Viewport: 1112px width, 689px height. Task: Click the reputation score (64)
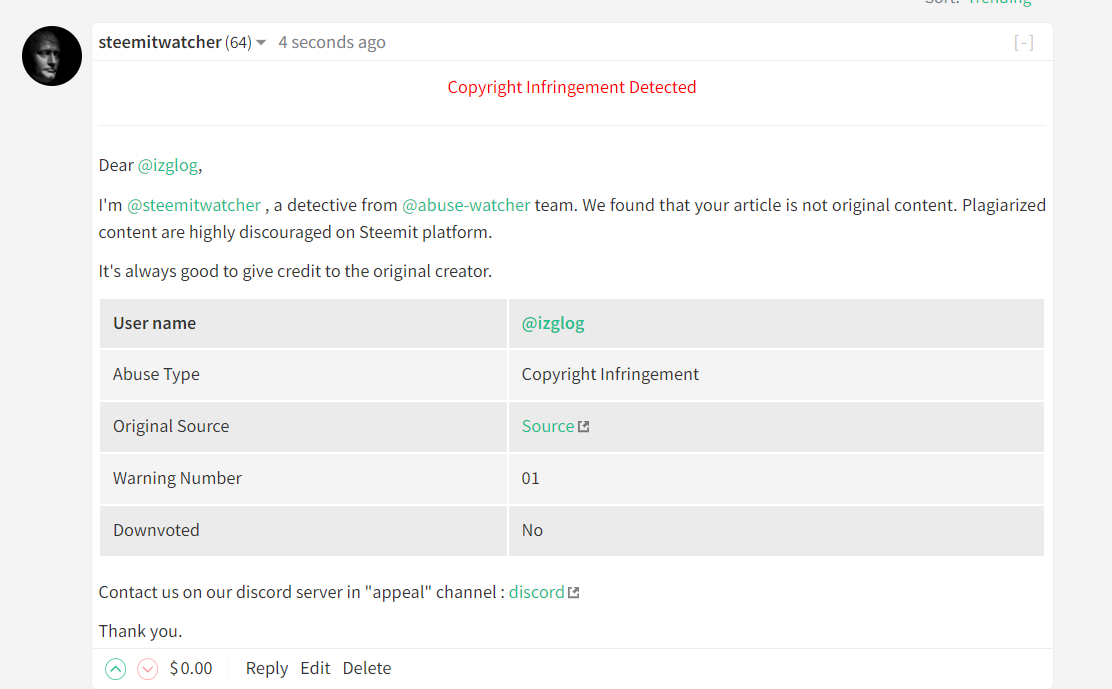point(238,43)
